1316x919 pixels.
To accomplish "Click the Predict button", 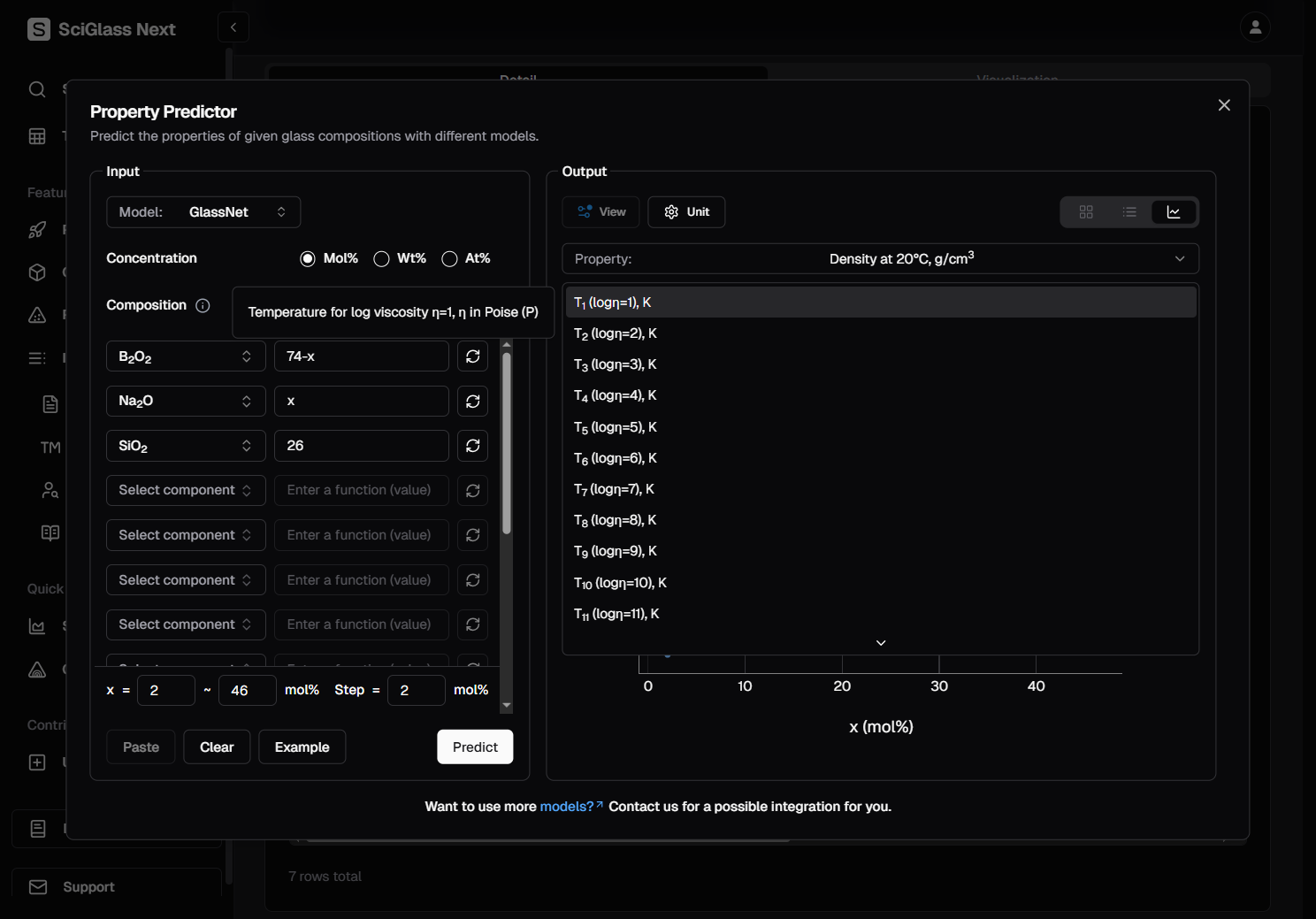I will (475, 747).
